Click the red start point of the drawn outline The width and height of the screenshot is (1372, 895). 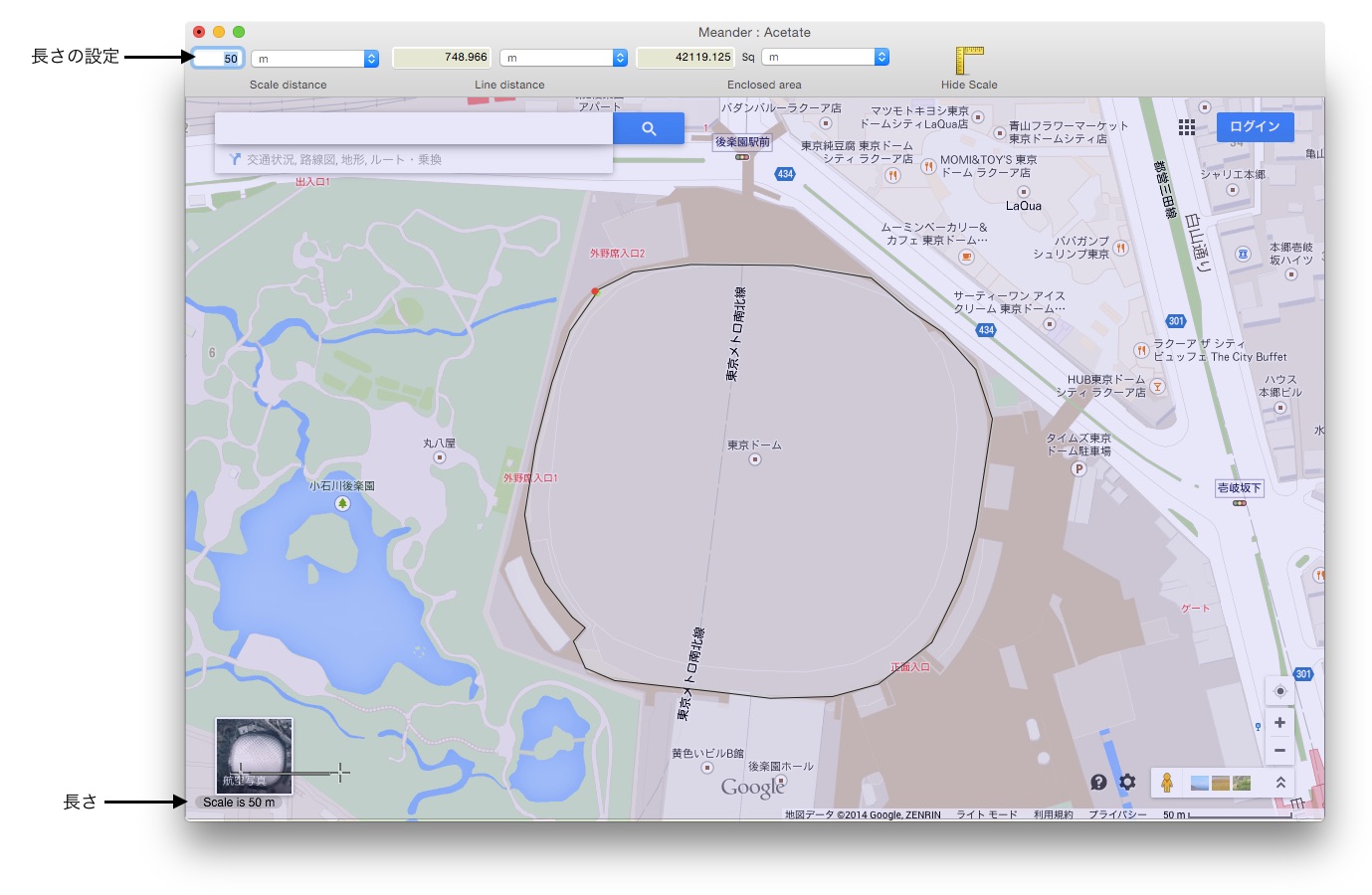[x=595, y=291]
